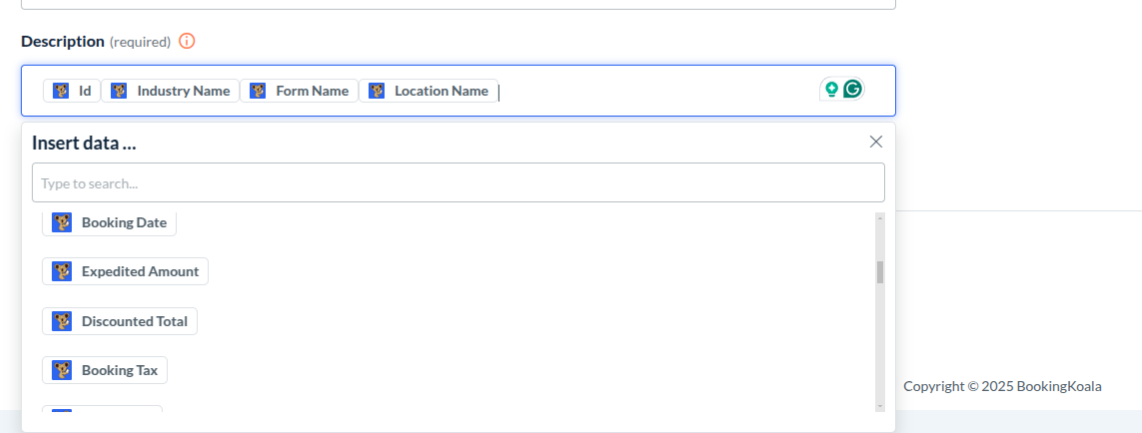Click the Id tag in Description

point(84,91)
